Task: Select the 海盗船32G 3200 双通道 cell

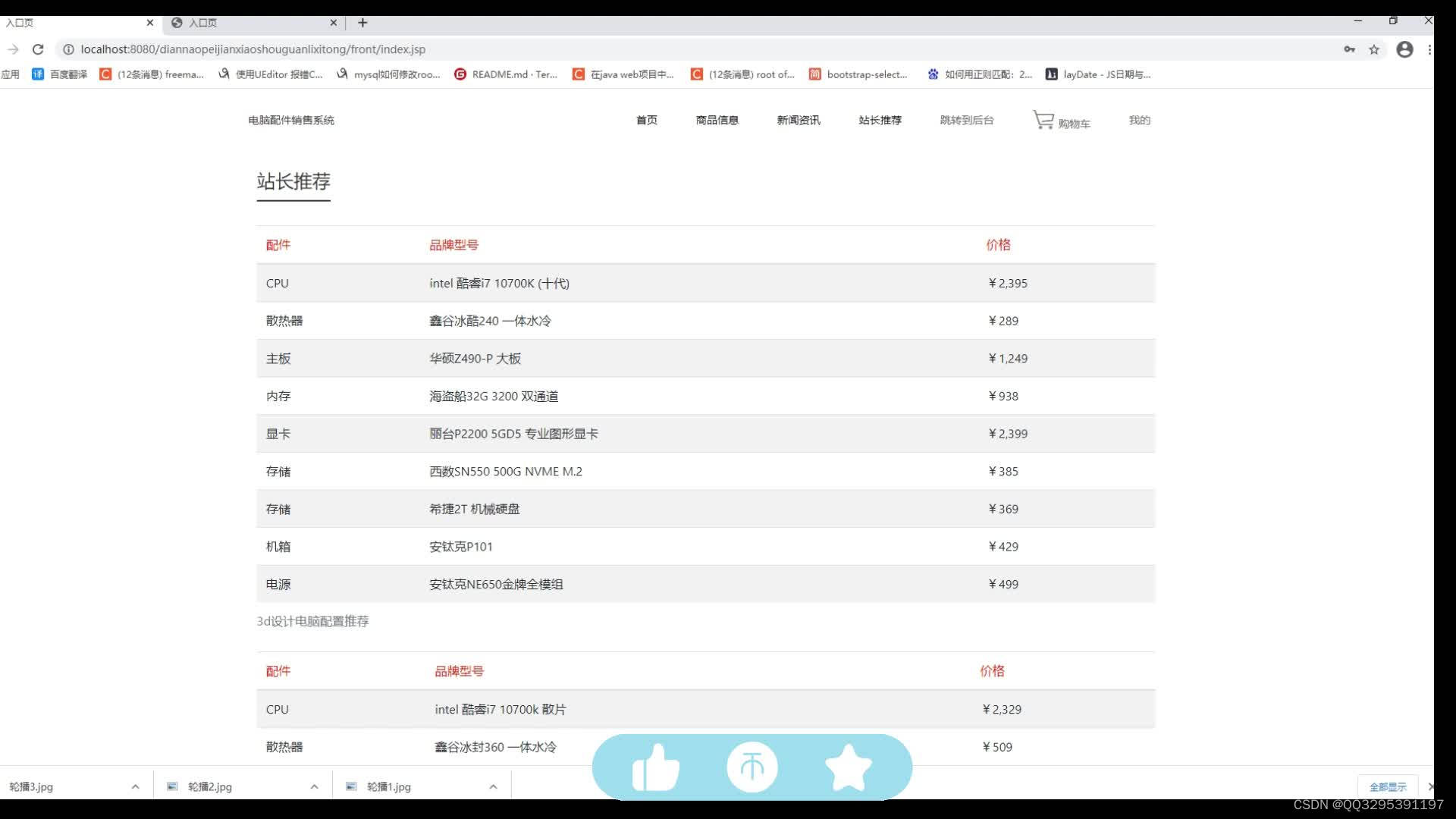Action: (x=494, y=397)
